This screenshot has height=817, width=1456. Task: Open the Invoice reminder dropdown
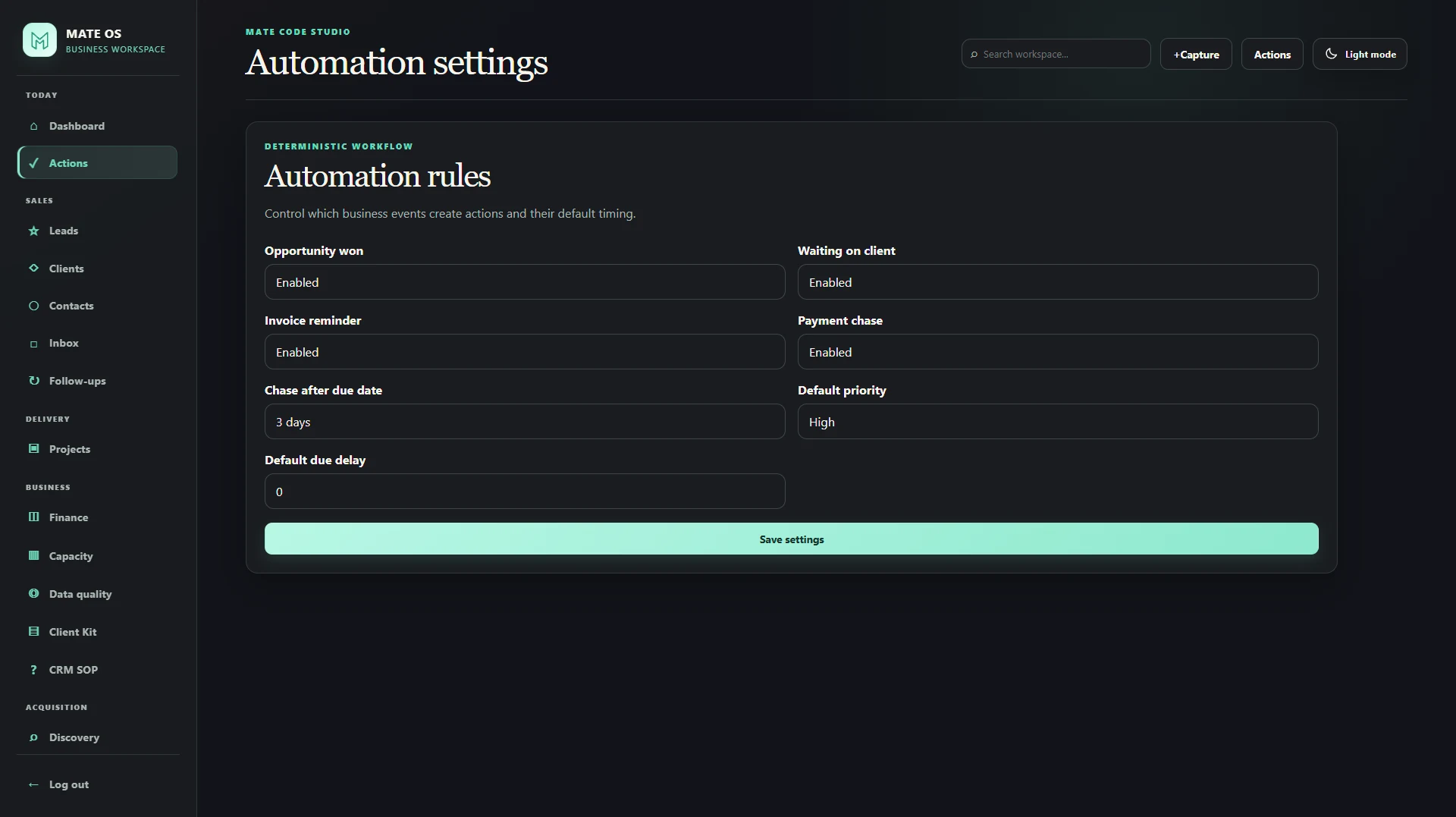click(525, 352)
